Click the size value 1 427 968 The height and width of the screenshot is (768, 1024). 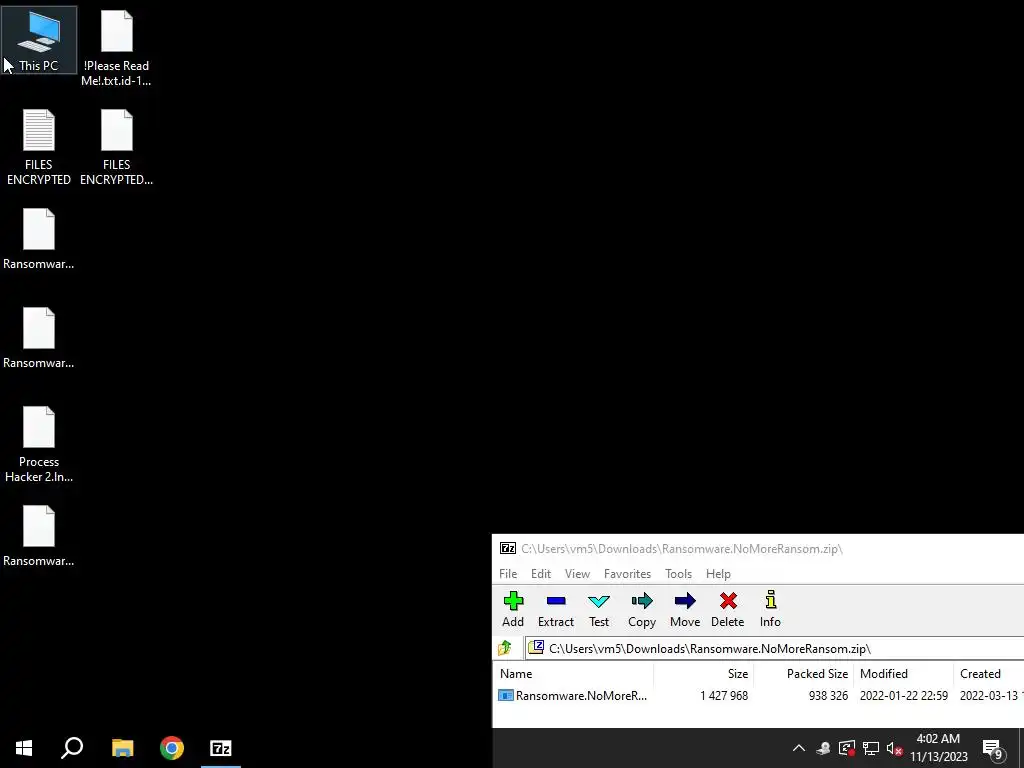724,696
